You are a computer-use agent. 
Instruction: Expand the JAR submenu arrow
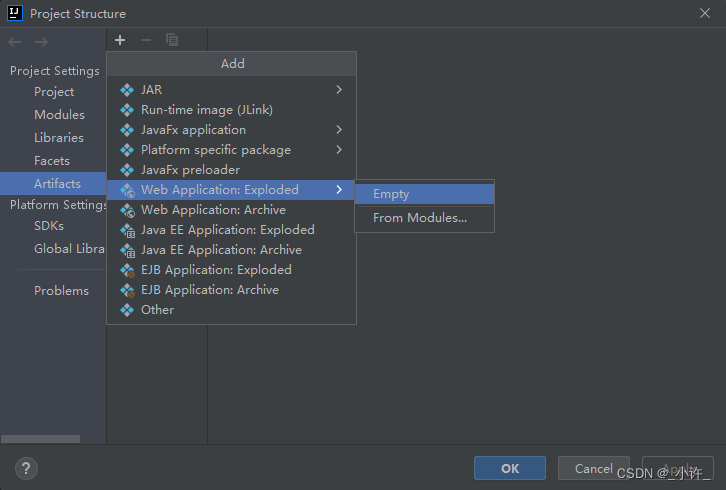[339, 89]
